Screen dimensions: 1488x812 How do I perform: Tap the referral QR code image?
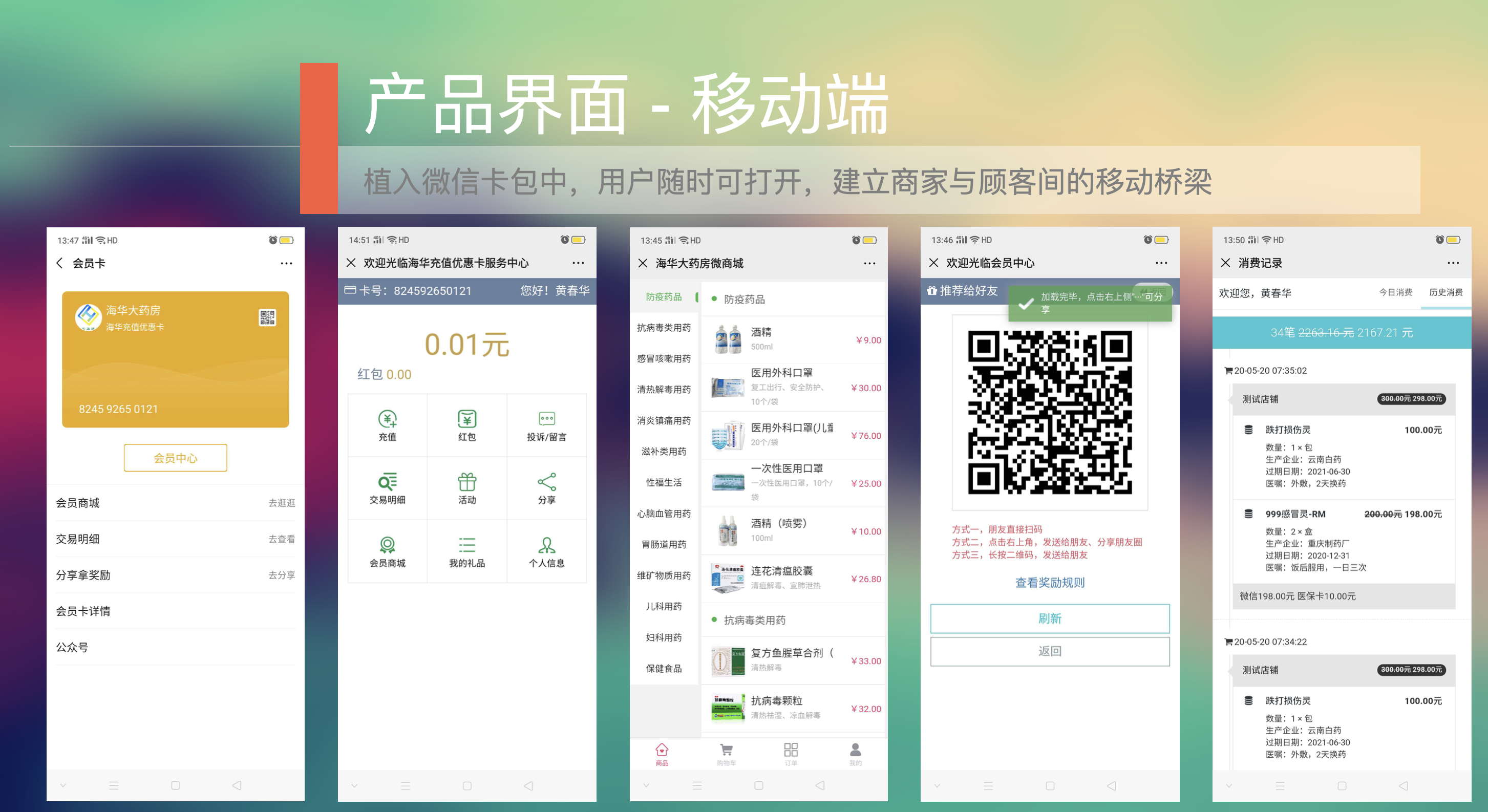pos(1050,412)
